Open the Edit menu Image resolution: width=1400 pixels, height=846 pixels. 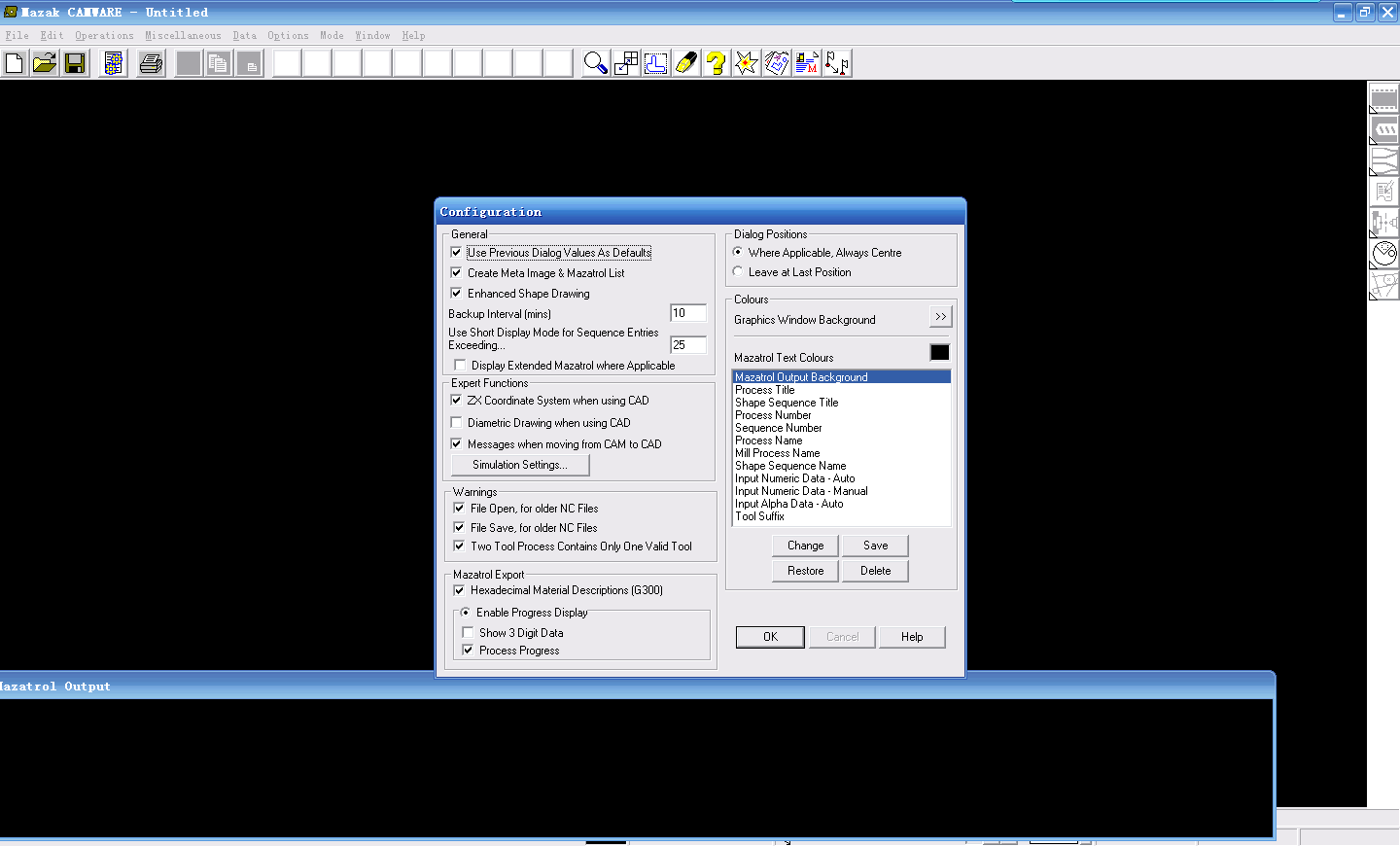tap(52, 35)
